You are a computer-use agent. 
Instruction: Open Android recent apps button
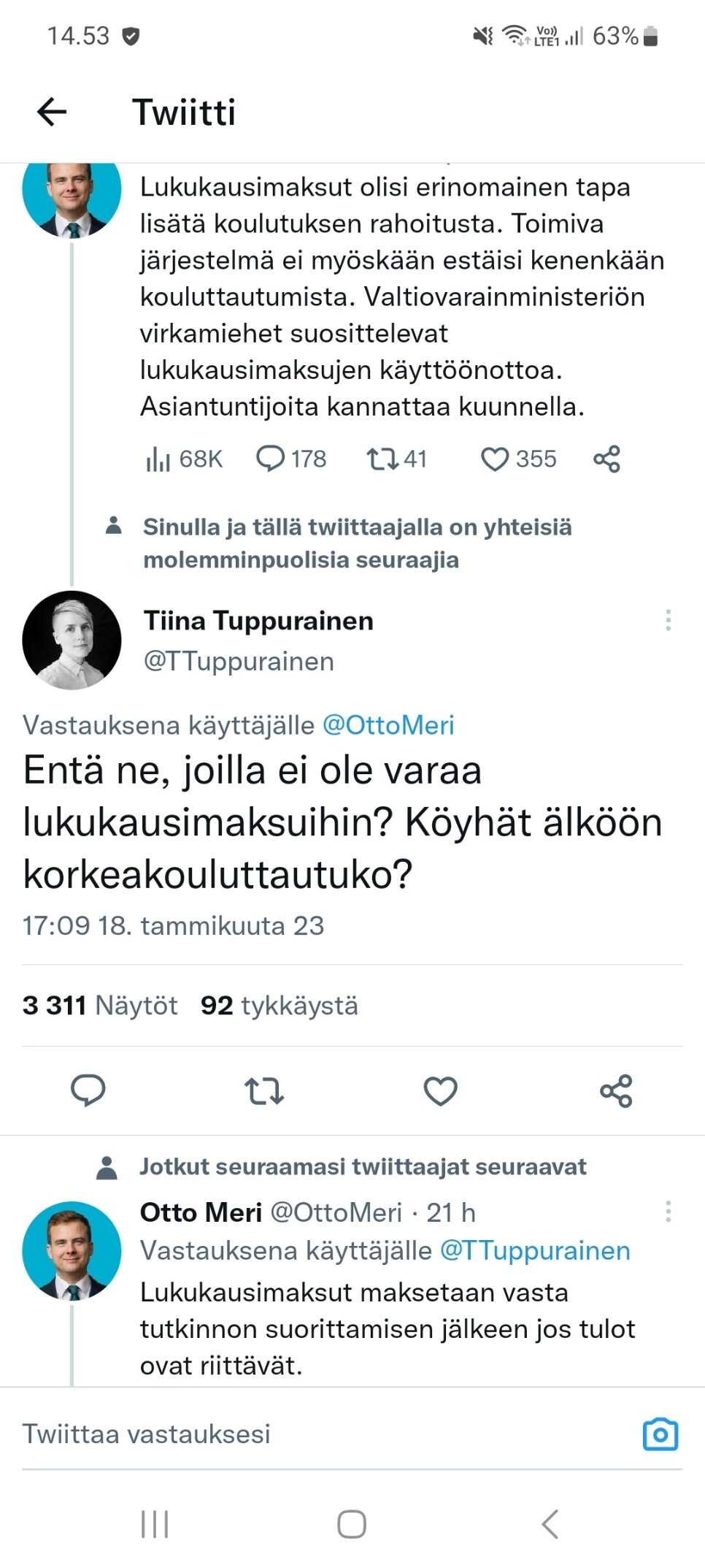coord(155,1524)
